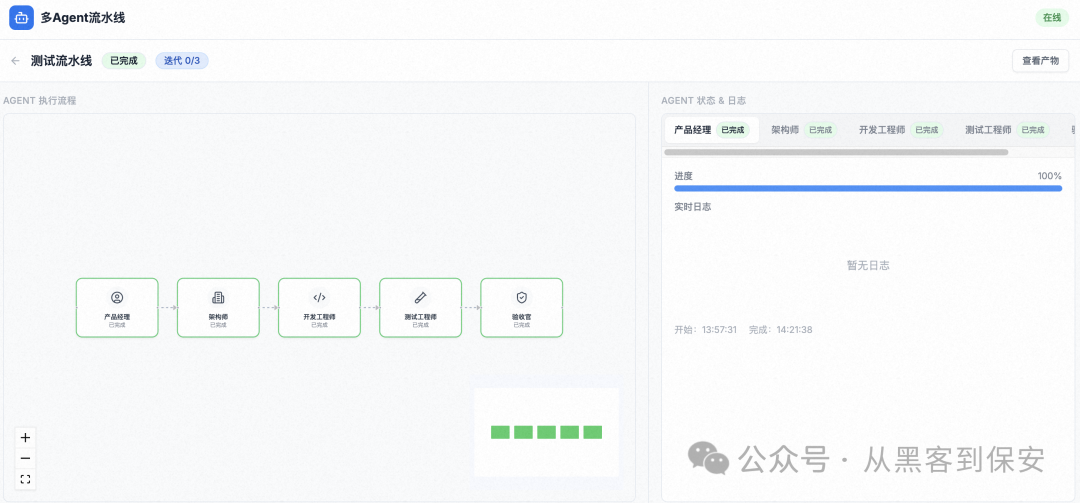This screenshot has height=503, width=1080.
Task: Click the 测试工程师 test tube icon
Action: pyautogui.click(x=420, y=298)
